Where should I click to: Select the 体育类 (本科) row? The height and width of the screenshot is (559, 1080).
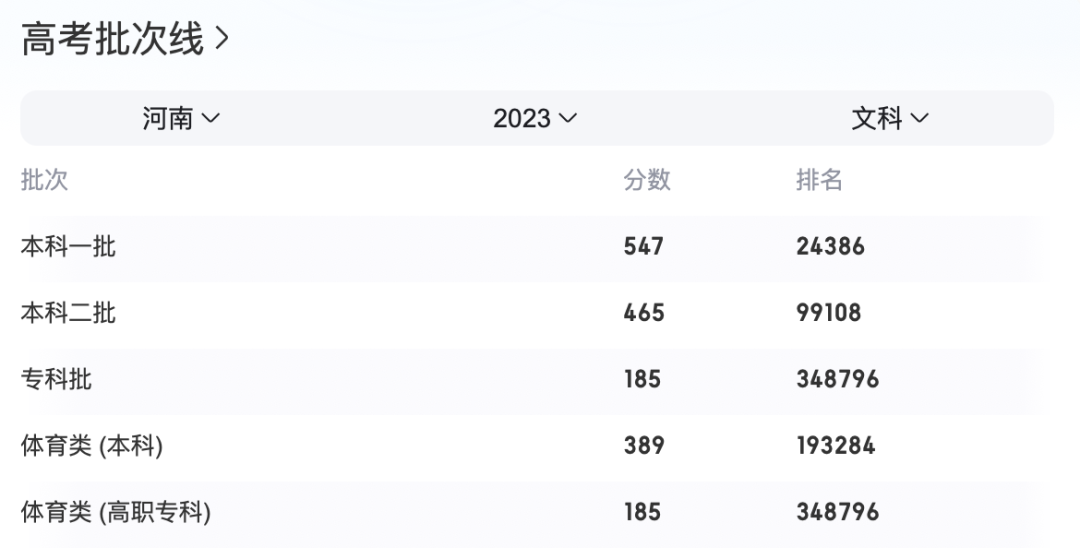pos(92,446)
